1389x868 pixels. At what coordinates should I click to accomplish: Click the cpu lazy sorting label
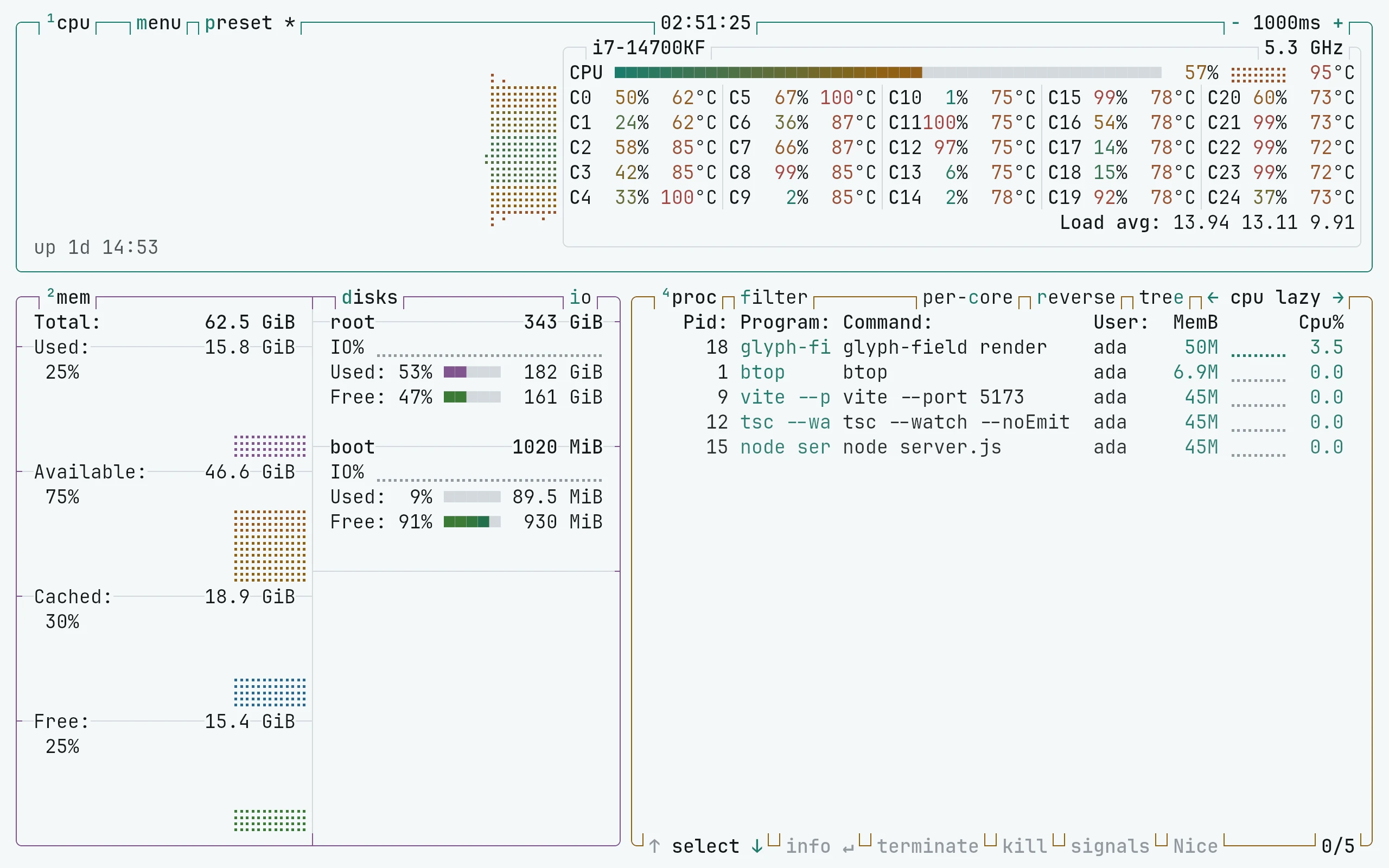(1276, 297)
